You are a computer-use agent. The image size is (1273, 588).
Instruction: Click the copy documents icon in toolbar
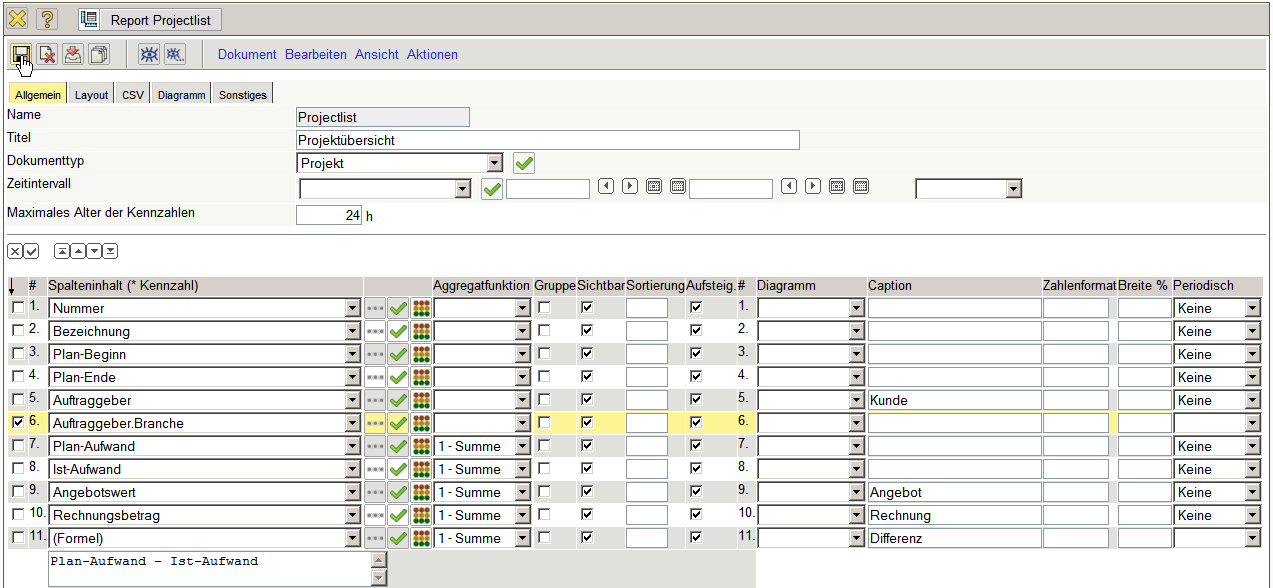coord(99,54)
